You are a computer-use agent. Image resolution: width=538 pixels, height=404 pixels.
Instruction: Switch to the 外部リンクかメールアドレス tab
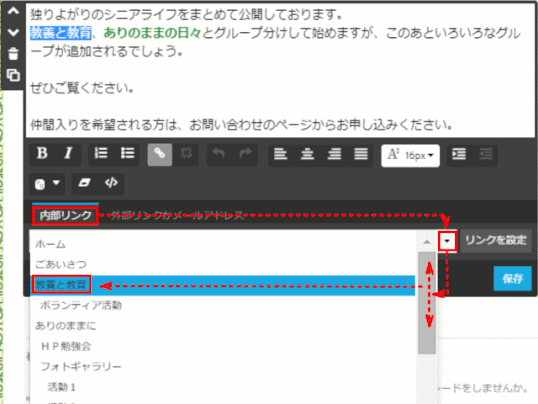(x=177, y=216)
